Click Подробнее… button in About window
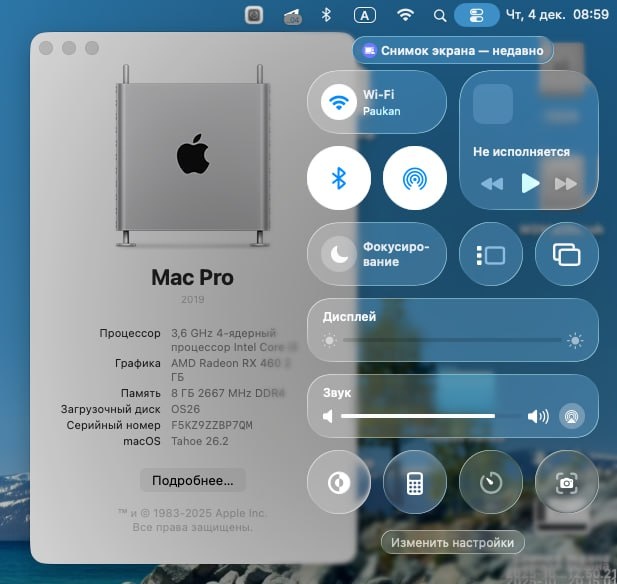This screenshot has width=617, height=584. pyautogui.click(x=193, y=480)
